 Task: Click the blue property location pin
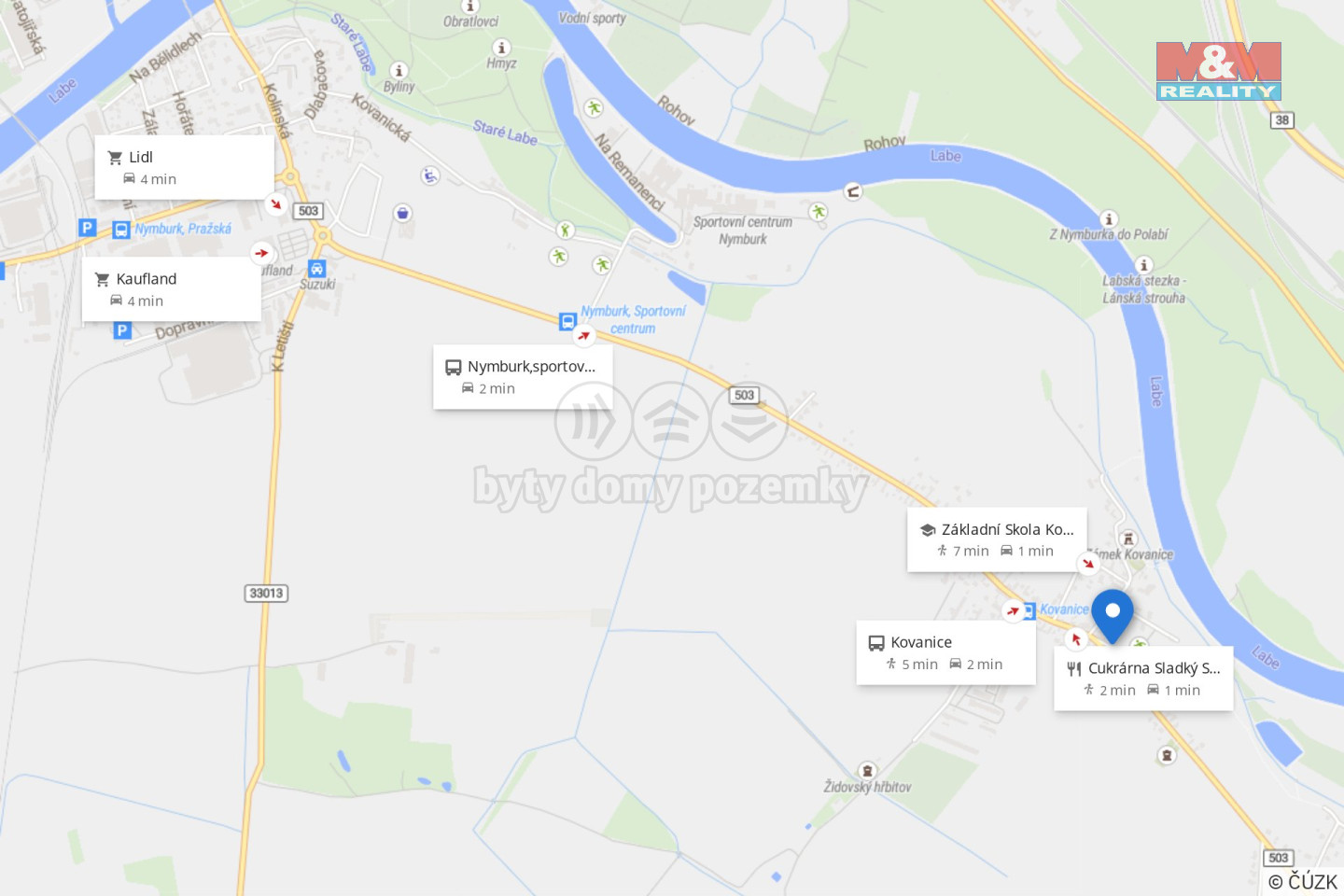tap(1113, 615)
